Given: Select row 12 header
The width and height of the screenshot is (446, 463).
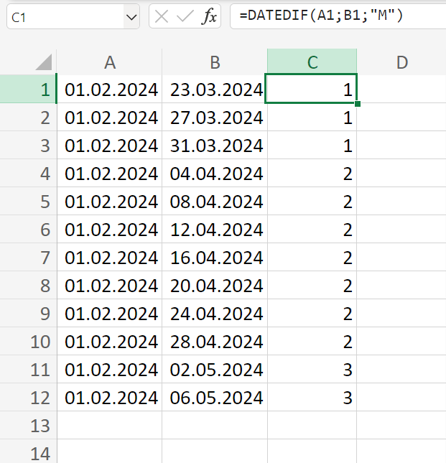Looking at the screenshot, I should (28, 397).
